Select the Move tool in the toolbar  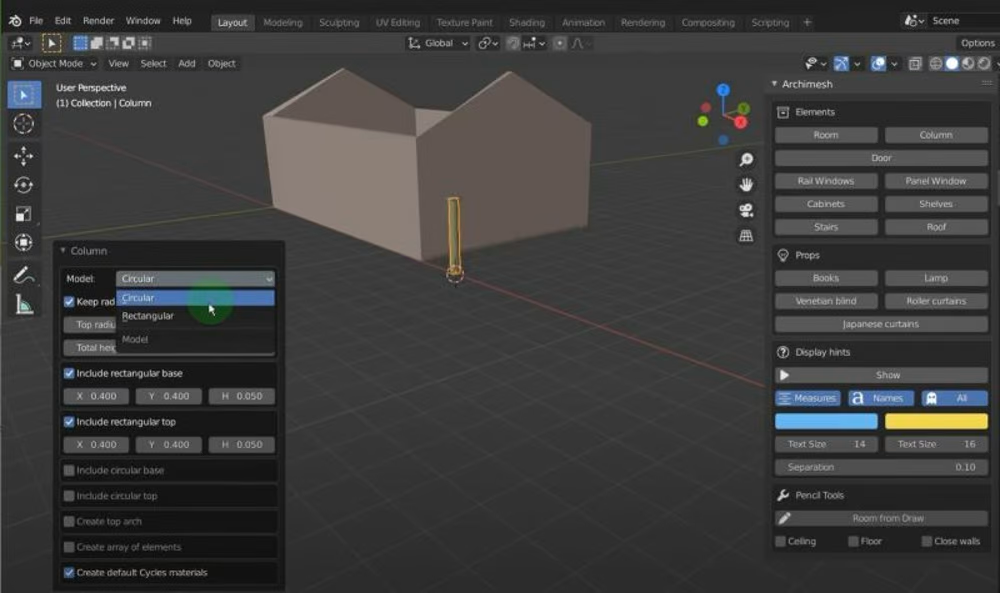click(x=24, y=155)
